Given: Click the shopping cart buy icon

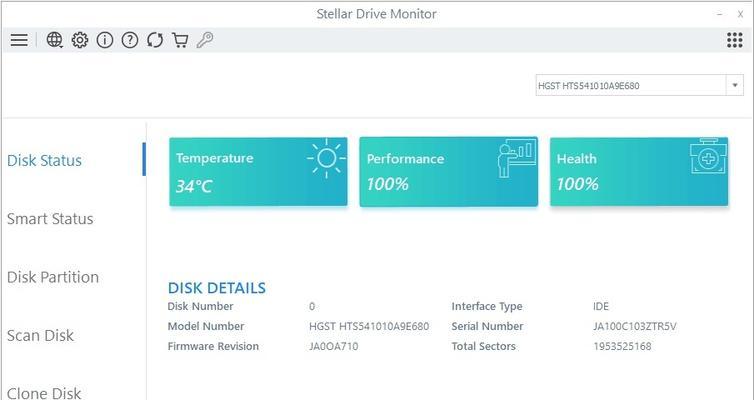Looking at the screenshot, I should [180, 40].
